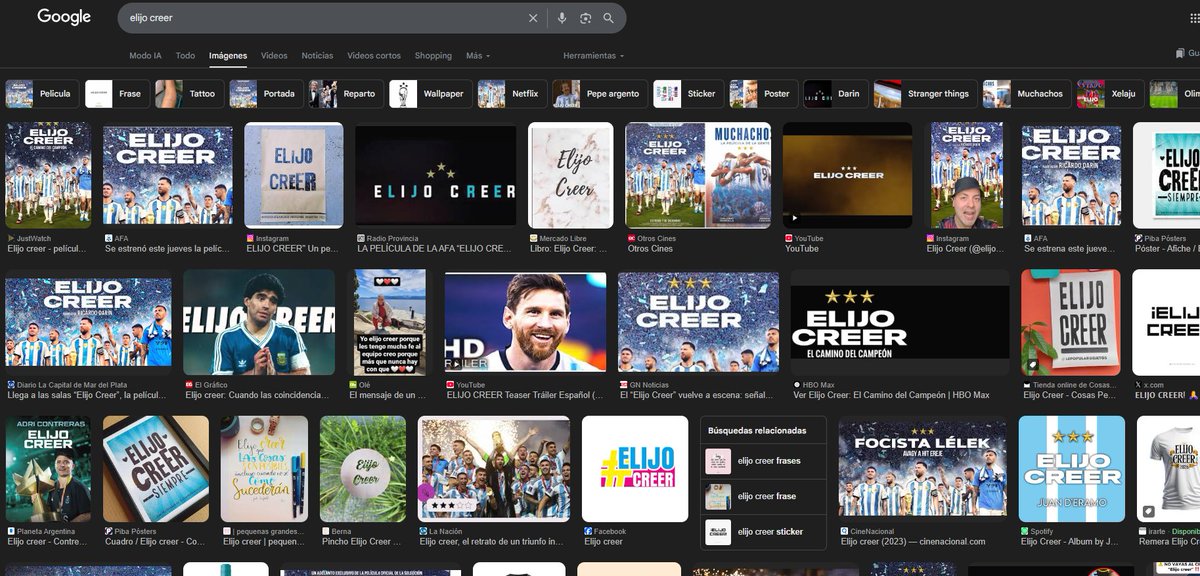Screen dimensions: 1200x576
Task: Open the second Instagram selfie poster thumbnail
Action: coord(967,175)
